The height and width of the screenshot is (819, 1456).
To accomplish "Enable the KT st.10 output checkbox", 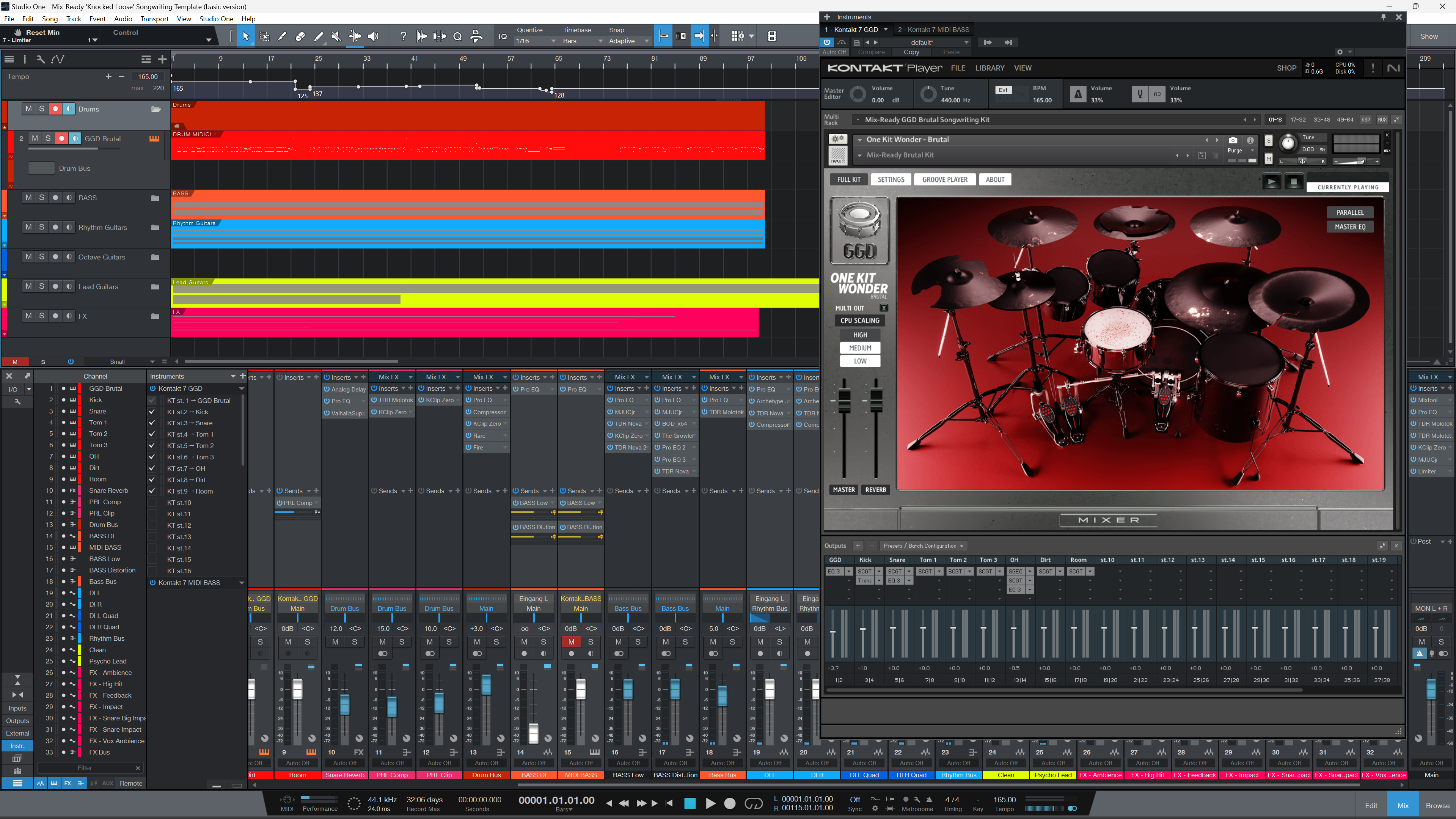I will (152, 503).
